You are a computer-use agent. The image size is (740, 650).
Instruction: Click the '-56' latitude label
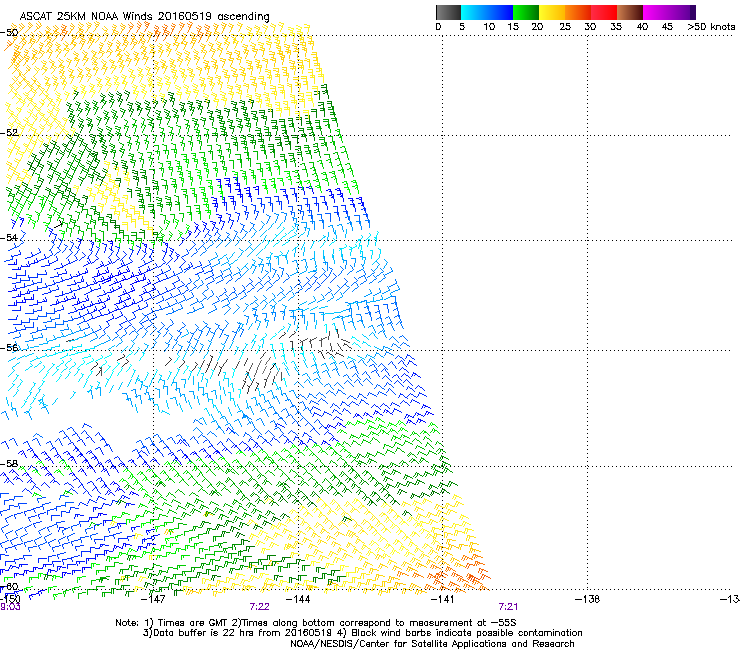click(9, 347)
